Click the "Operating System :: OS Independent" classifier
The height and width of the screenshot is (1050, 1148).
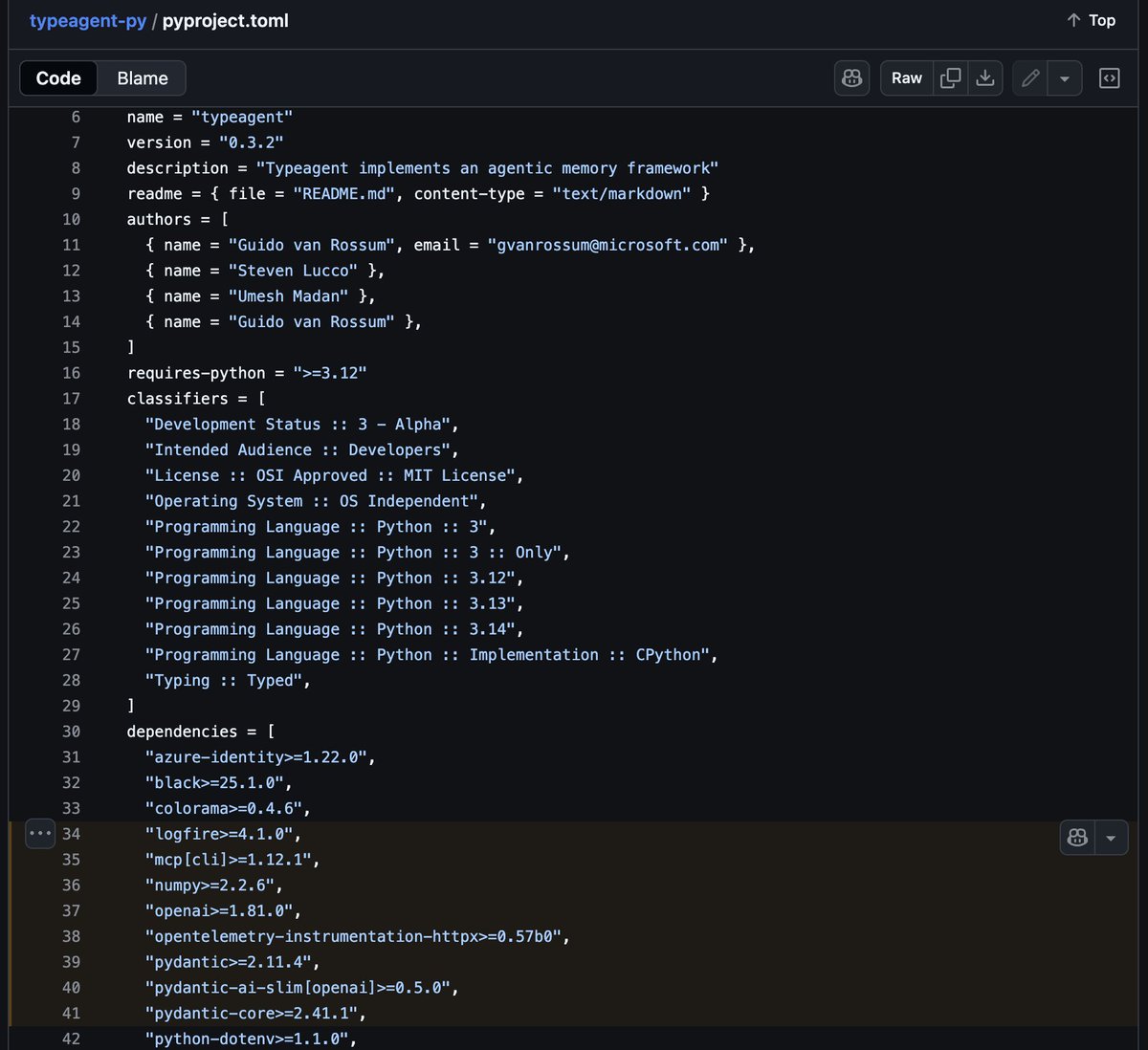(311, 501)
